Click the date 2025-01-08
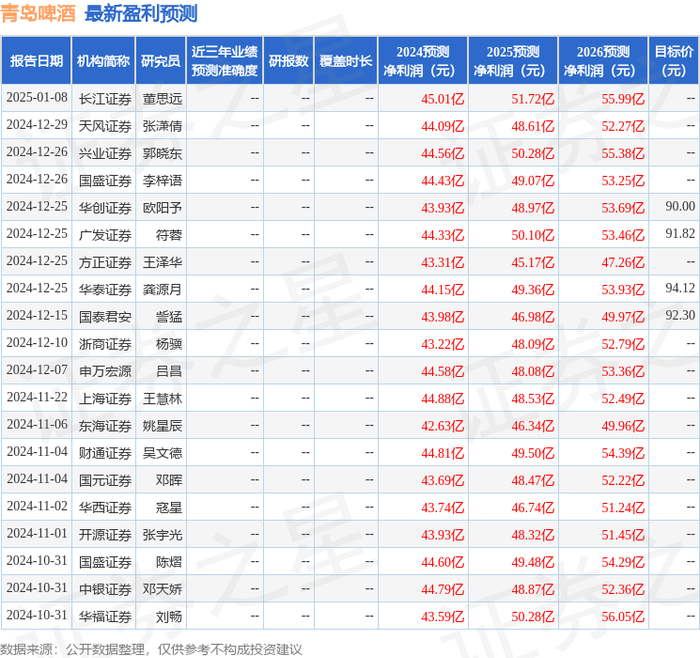700x658 pixels. tap(37, 97)
